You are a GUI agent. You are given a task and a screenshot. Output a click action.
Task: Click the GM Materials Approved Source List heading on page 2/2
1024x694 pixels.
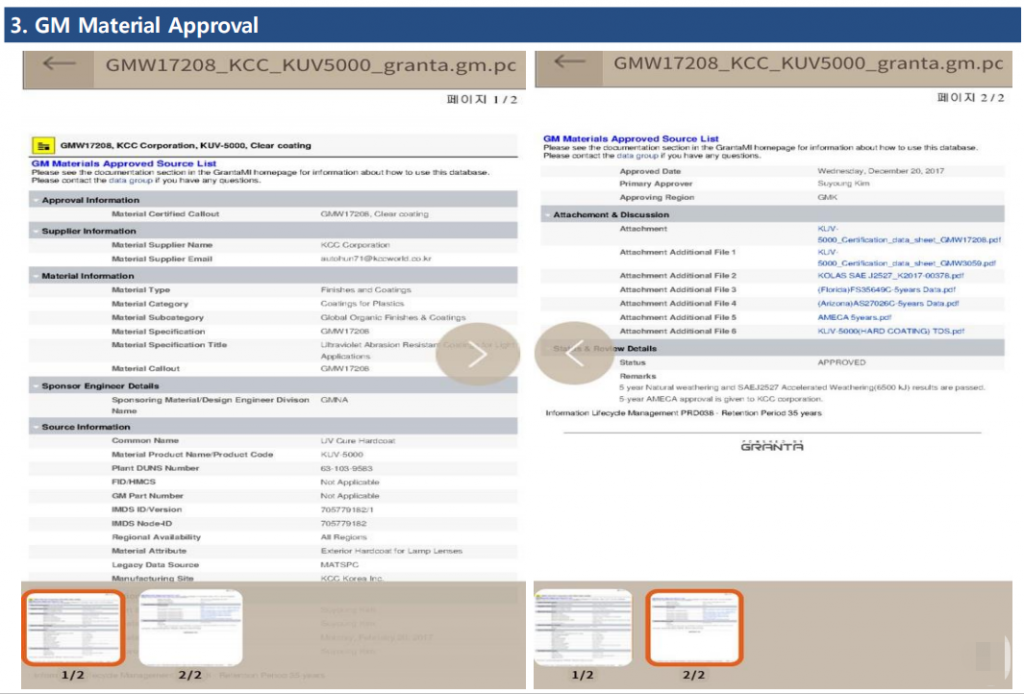tap(631, 138)
